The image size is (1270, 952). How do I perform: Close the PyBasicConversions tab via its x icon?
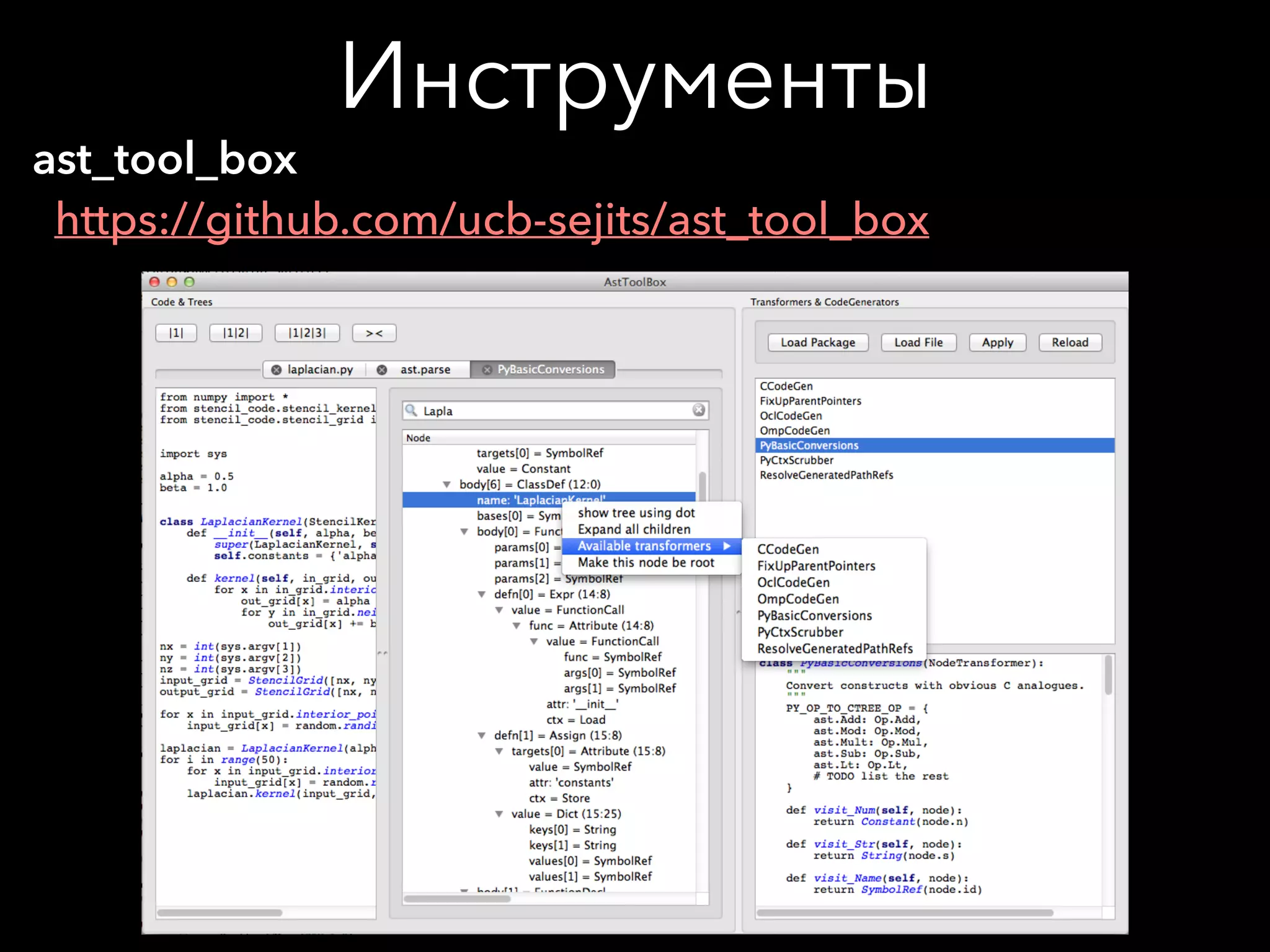[487, 369]
